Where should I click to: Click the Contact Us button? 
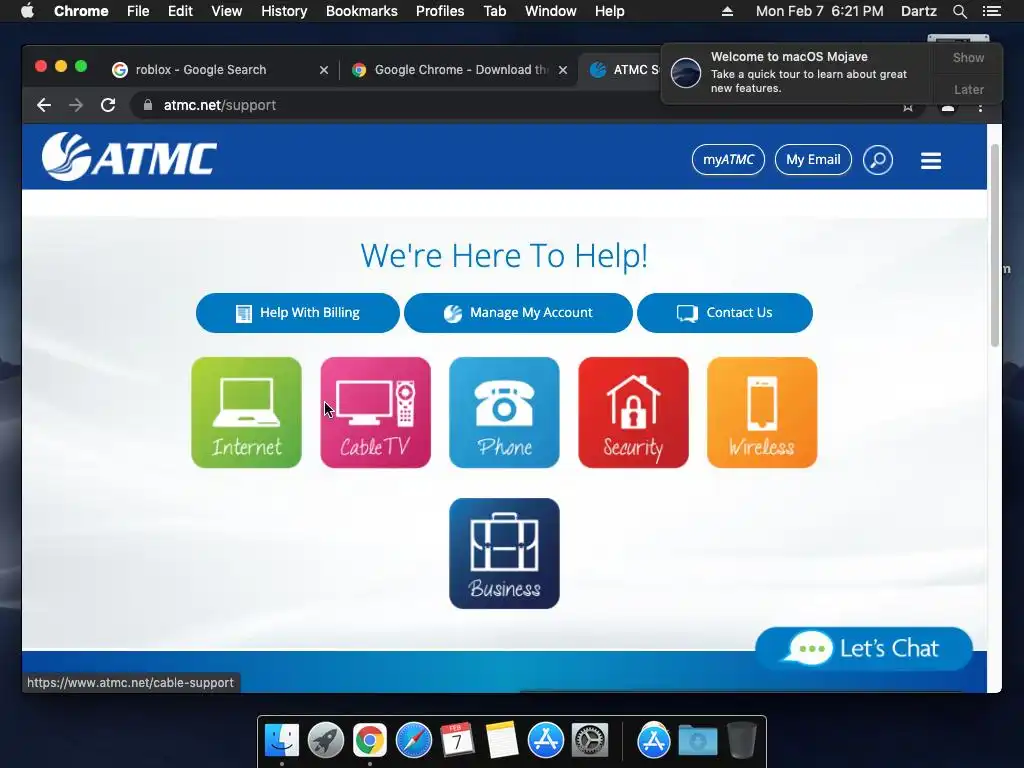725,313
